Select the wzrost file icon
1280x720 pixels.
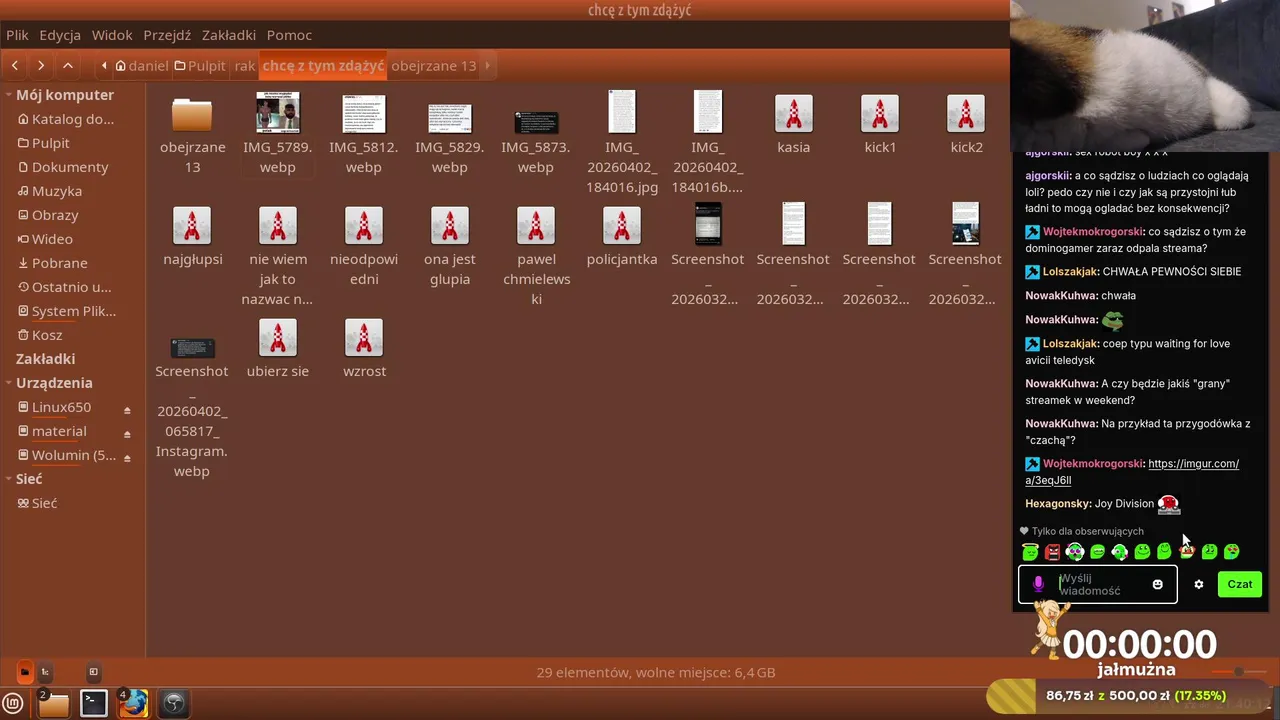tap(364, 338)
